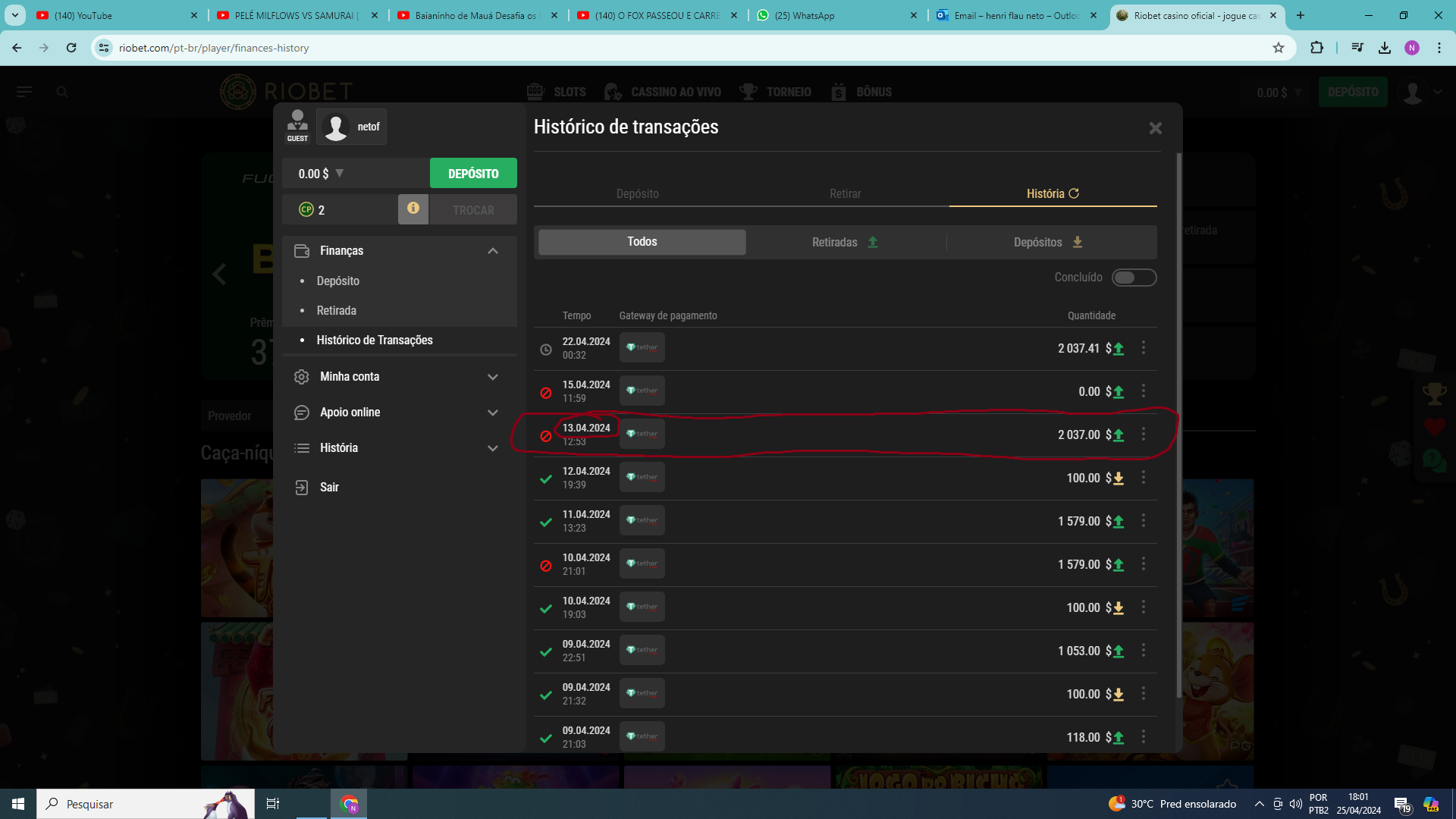Close the Histórico de transações dialog

[1155, 128]
